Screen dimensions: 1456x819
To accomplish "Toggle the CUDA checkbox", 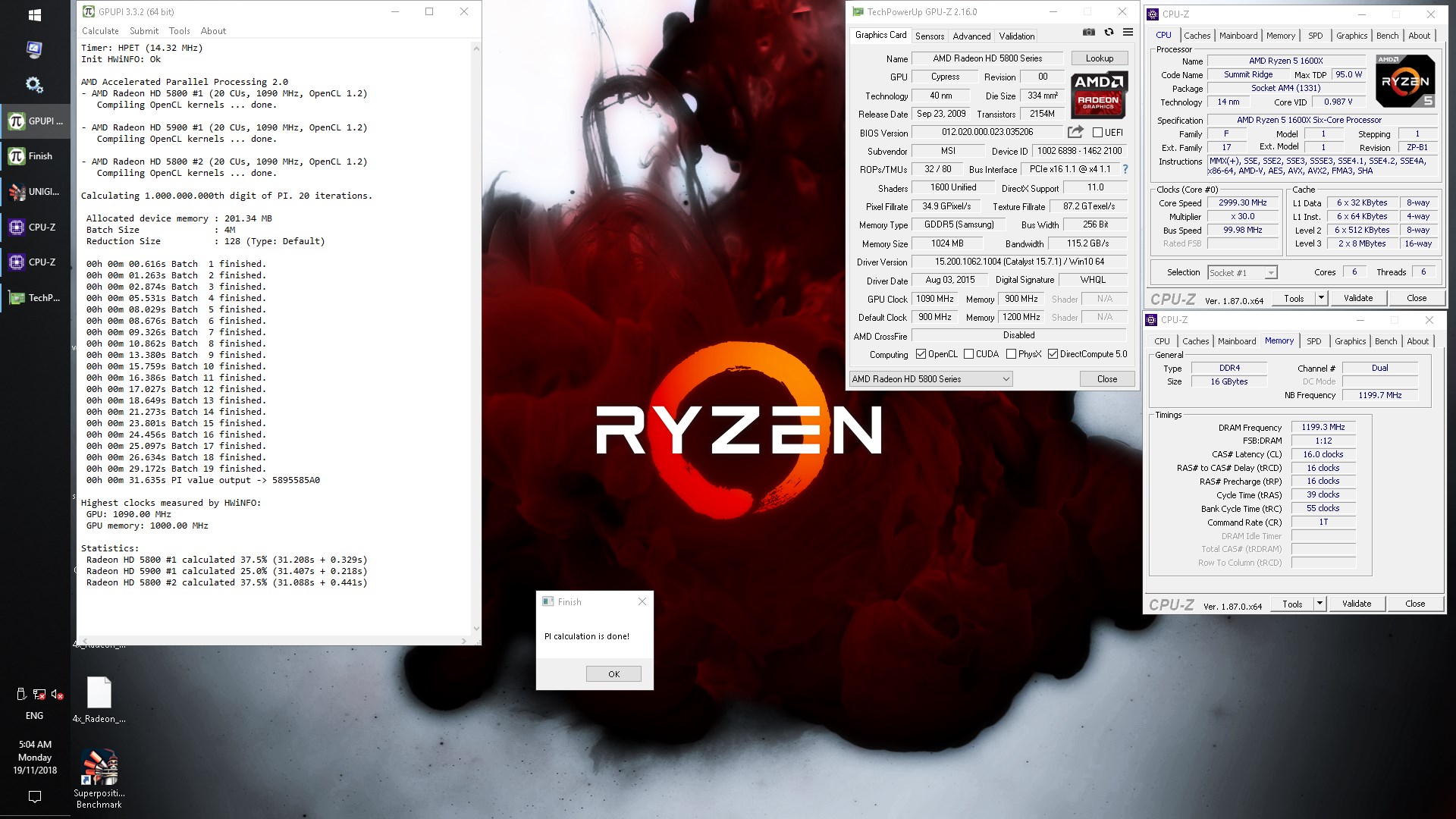I will pos(968,354).
